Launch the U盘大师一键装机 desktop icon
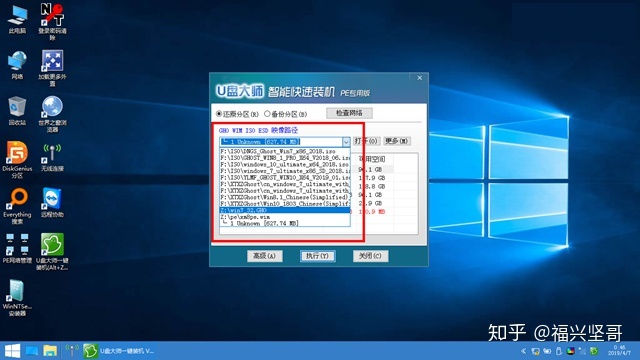Screen dimensions: 640x360 coord(52,252)
